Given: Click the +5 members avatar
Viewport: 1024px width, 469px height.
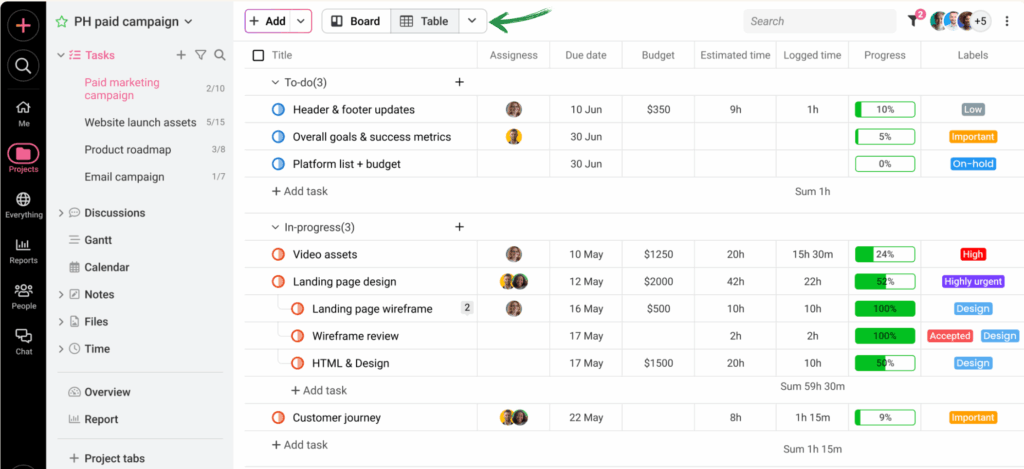Looking at the screenshot, I should pyautogui.click(x=980, y=22).
